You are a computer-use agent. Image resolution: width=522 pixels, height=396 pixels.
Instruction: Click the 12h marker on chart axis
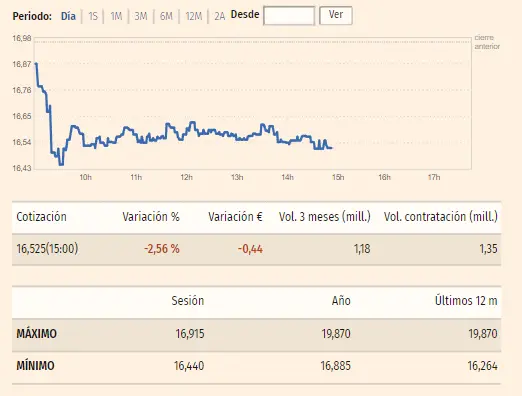tap(186, 177)
